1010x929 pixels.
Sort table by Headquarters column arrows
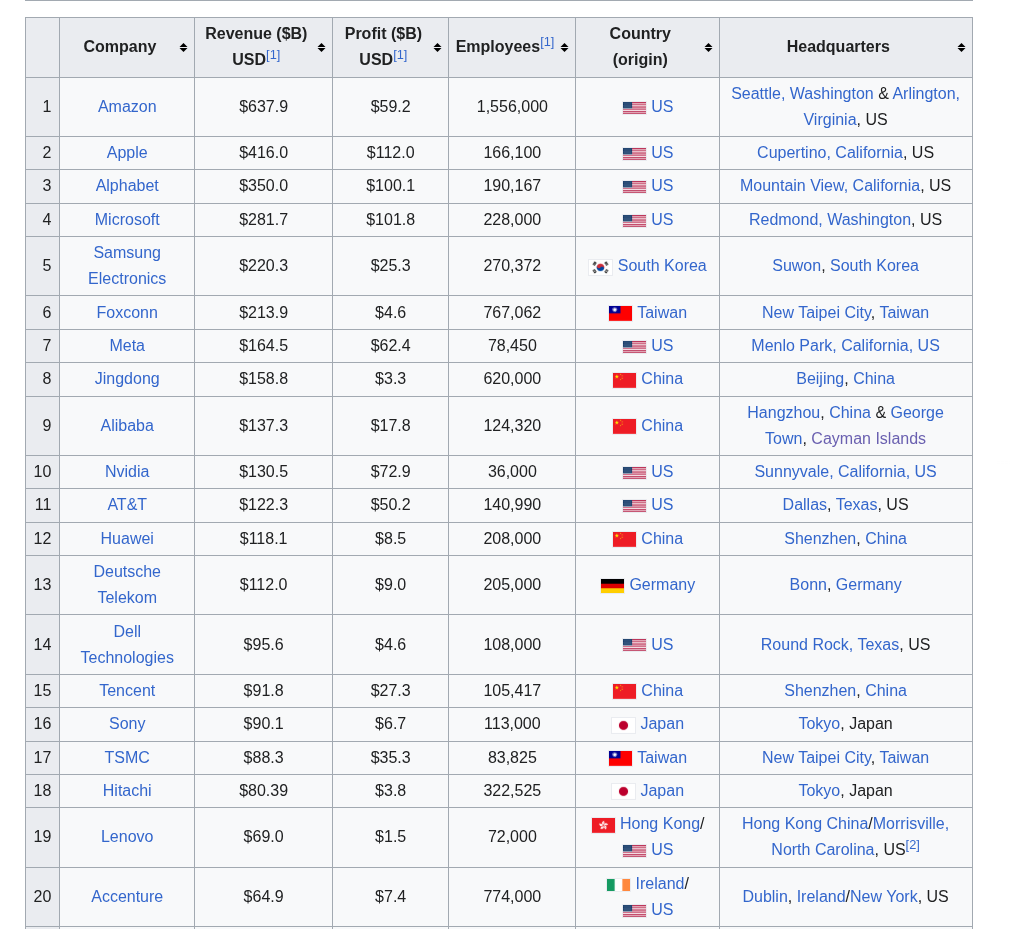(x=961, y=48)
